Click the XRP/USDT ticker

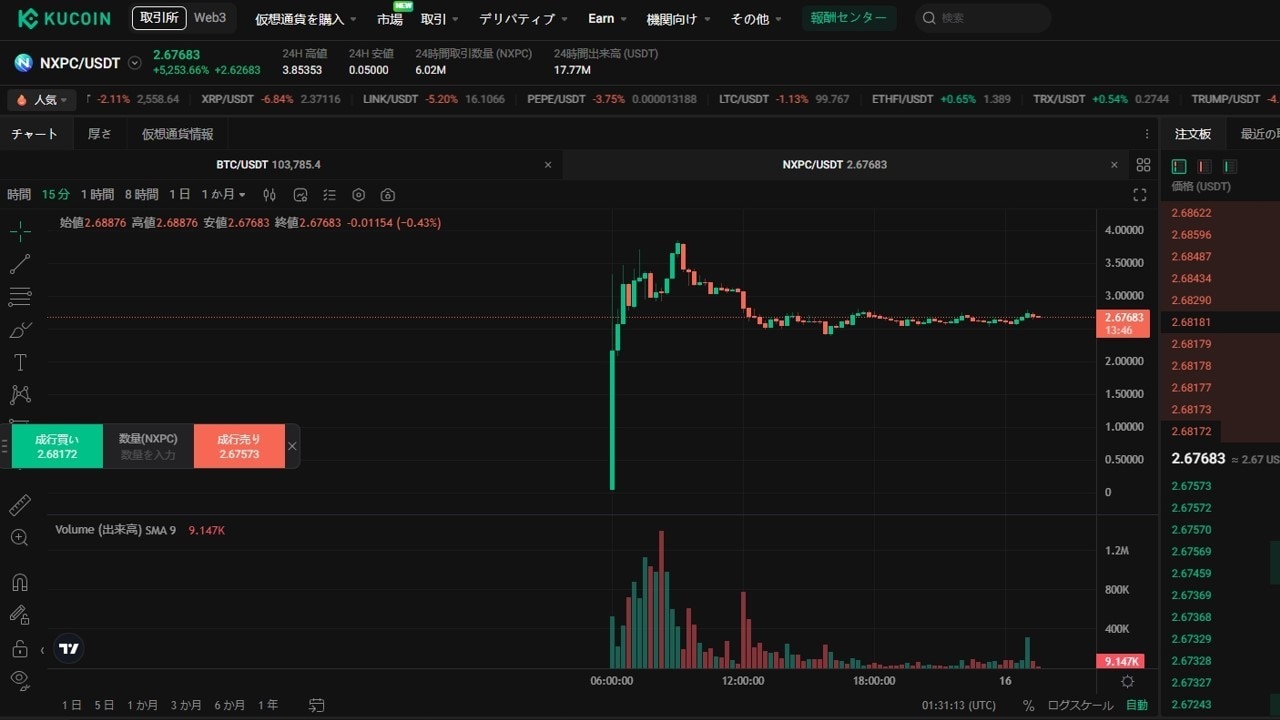pyautogui.click(x=270, y=99)
